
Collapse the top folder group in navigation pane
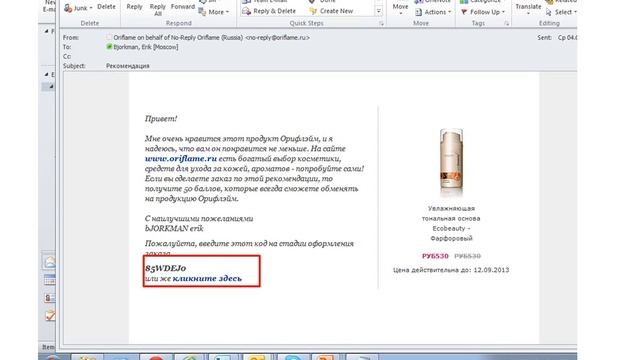click(x=46, y=31)
